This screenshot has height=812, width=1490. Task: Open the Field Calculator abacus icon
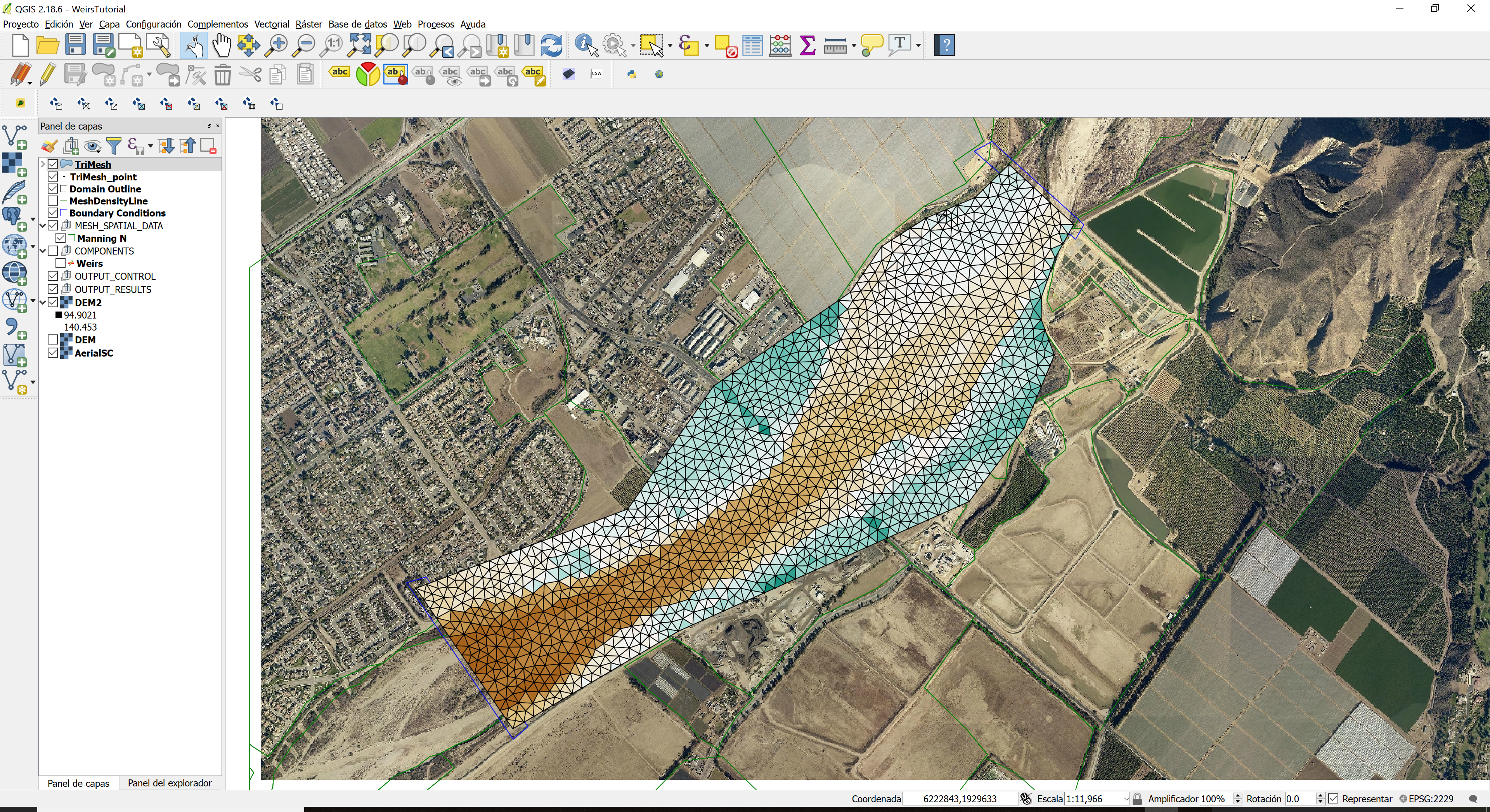pyautogui.click(x=780, y=45)
